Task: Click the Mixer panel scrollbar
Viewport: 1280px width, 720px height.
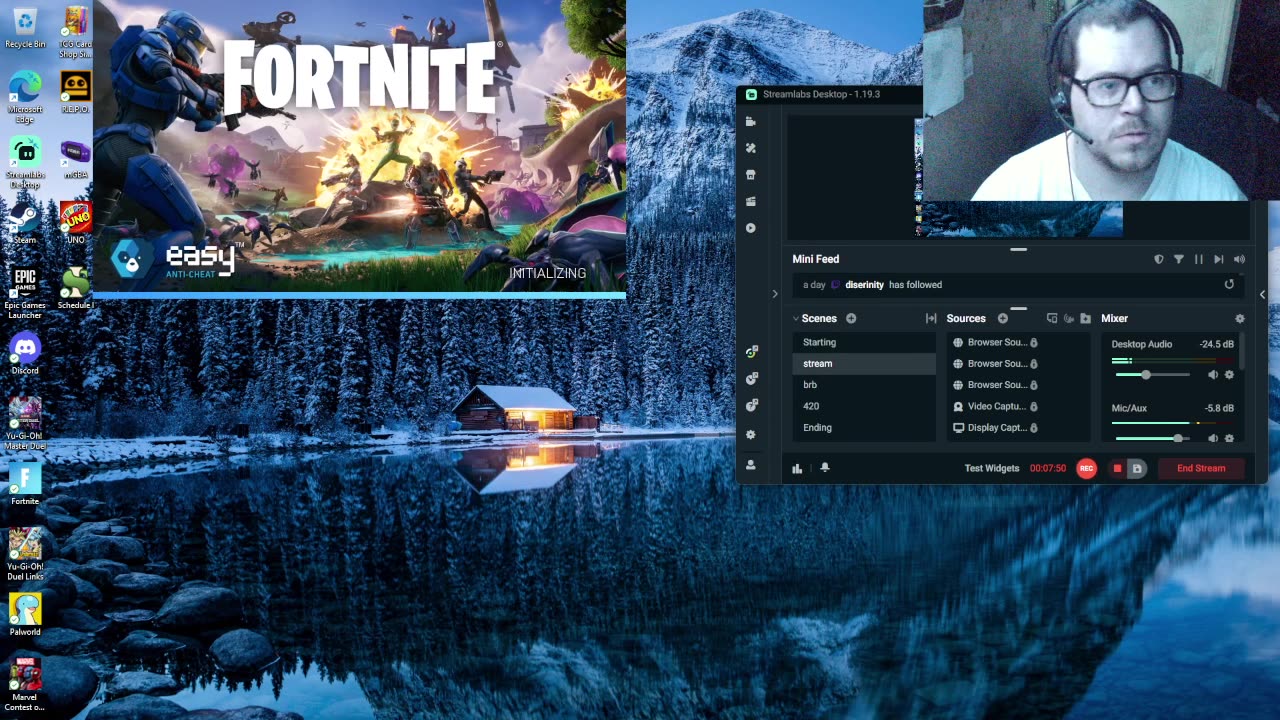Action: 1243,353
